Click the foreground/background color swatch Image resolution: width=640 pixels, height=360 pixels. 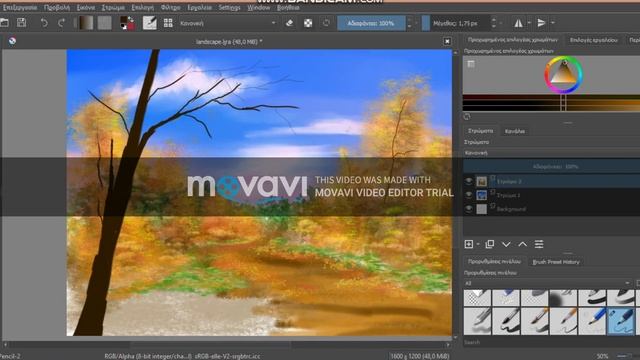[x=127, y=23]
